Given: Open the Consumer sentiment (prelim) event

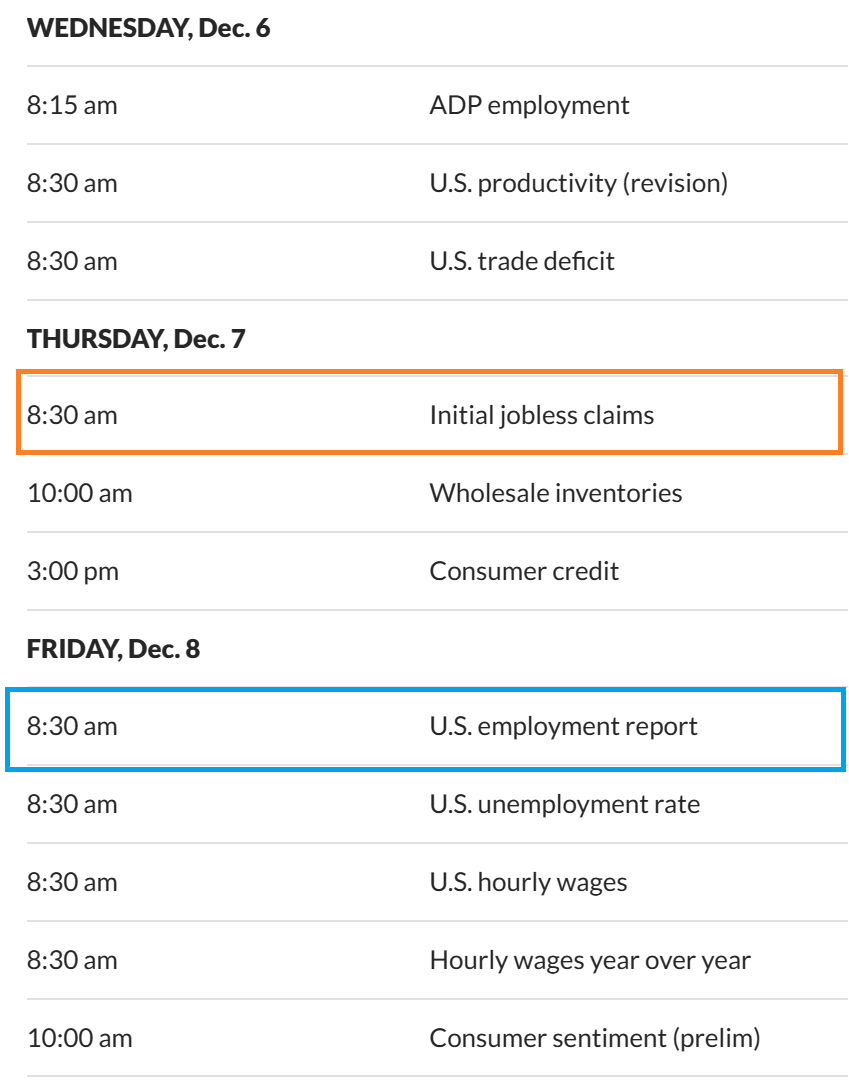Looking at the screenshot, I should (594, 1038).
